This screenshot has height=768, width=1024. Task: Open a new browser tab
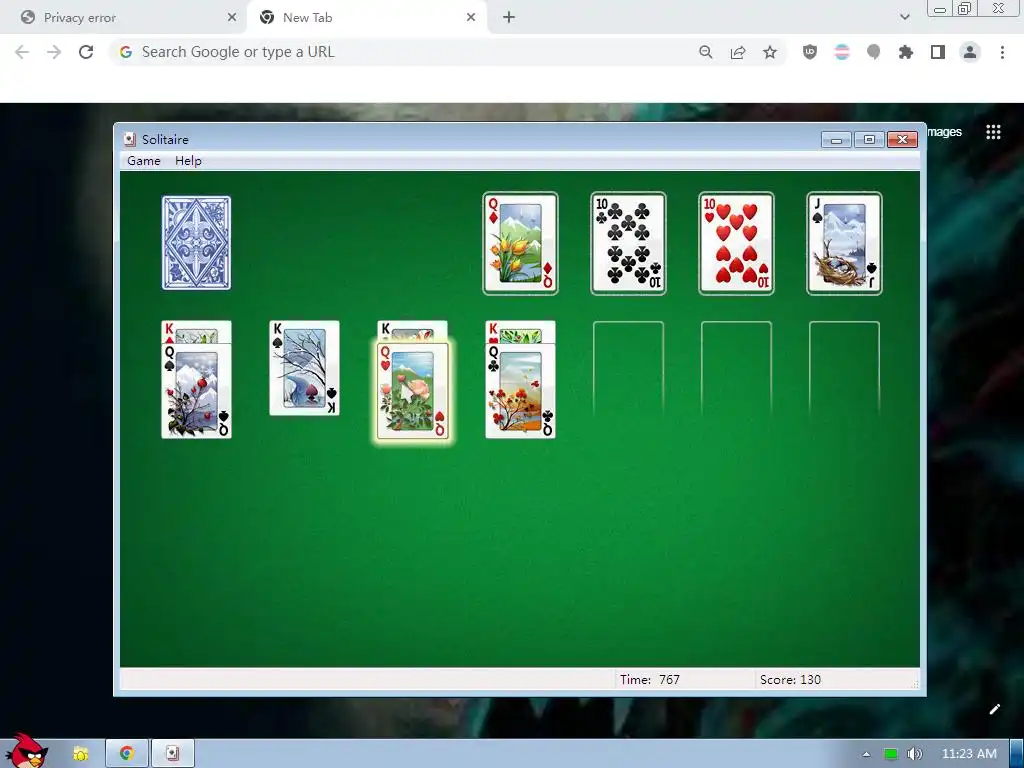pyautogui.click(x=509, y=18)
